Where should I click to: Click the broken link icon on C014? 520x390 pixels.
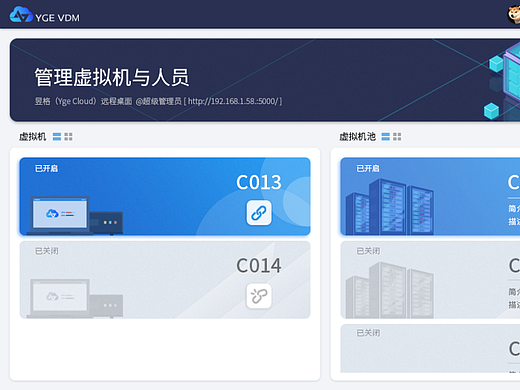tap(259, 296)
